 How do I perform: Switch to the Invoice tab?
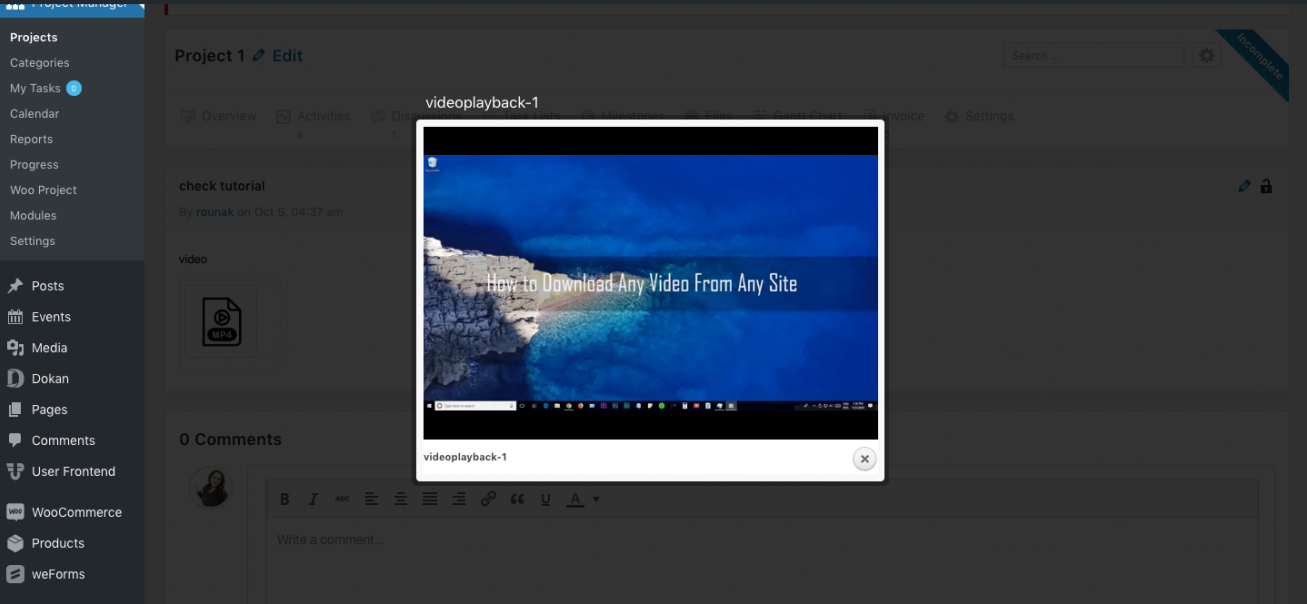point(894,116)
